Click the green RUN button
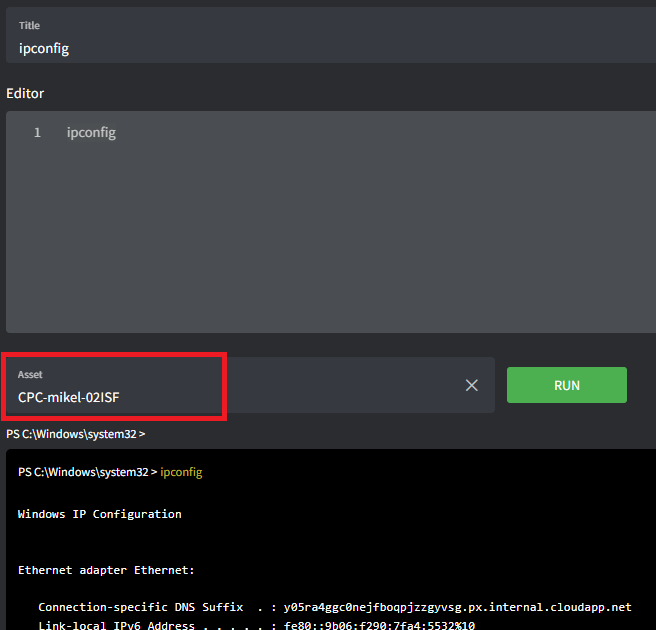Screen dimensions: 656x630 (x=566, y=385)
